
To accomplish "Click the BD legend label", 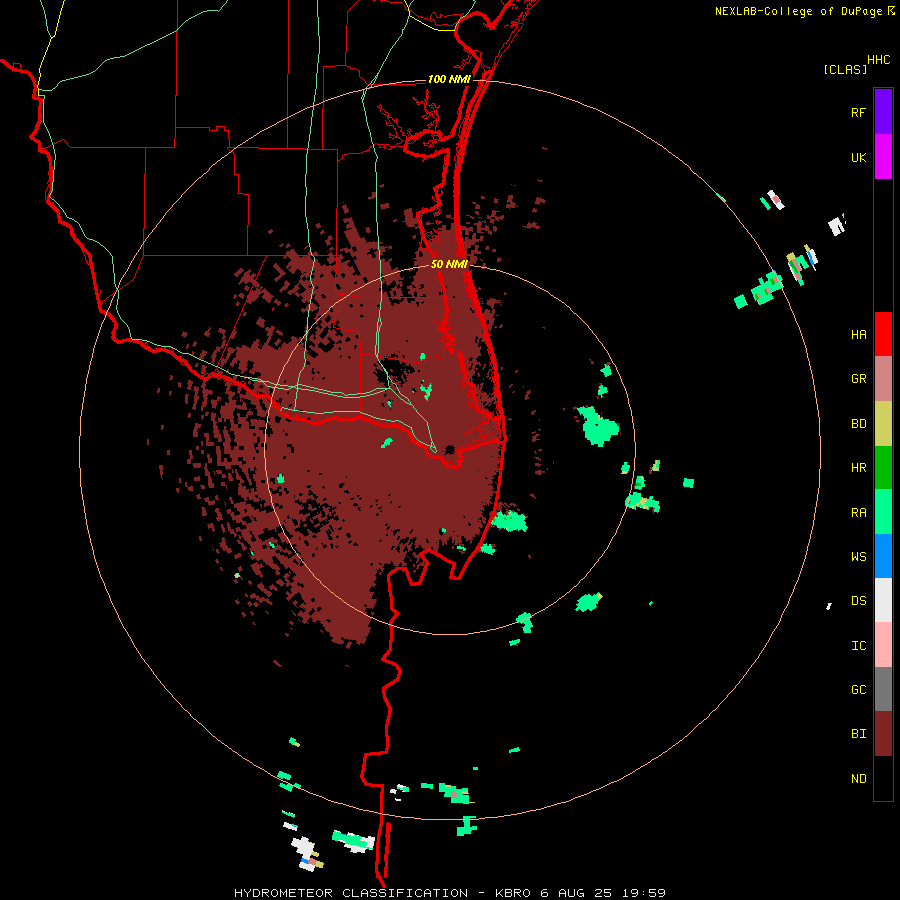I will click(x=858, y=424).
